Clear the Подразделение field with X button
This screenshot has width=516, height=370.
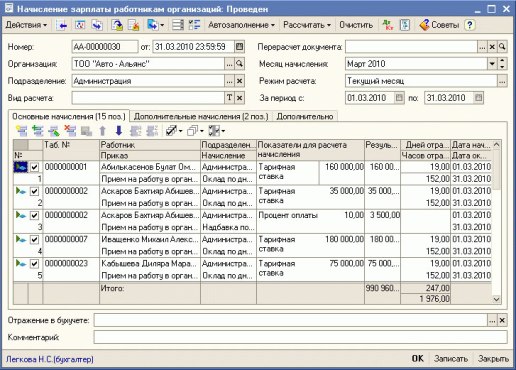pos(239,81)
